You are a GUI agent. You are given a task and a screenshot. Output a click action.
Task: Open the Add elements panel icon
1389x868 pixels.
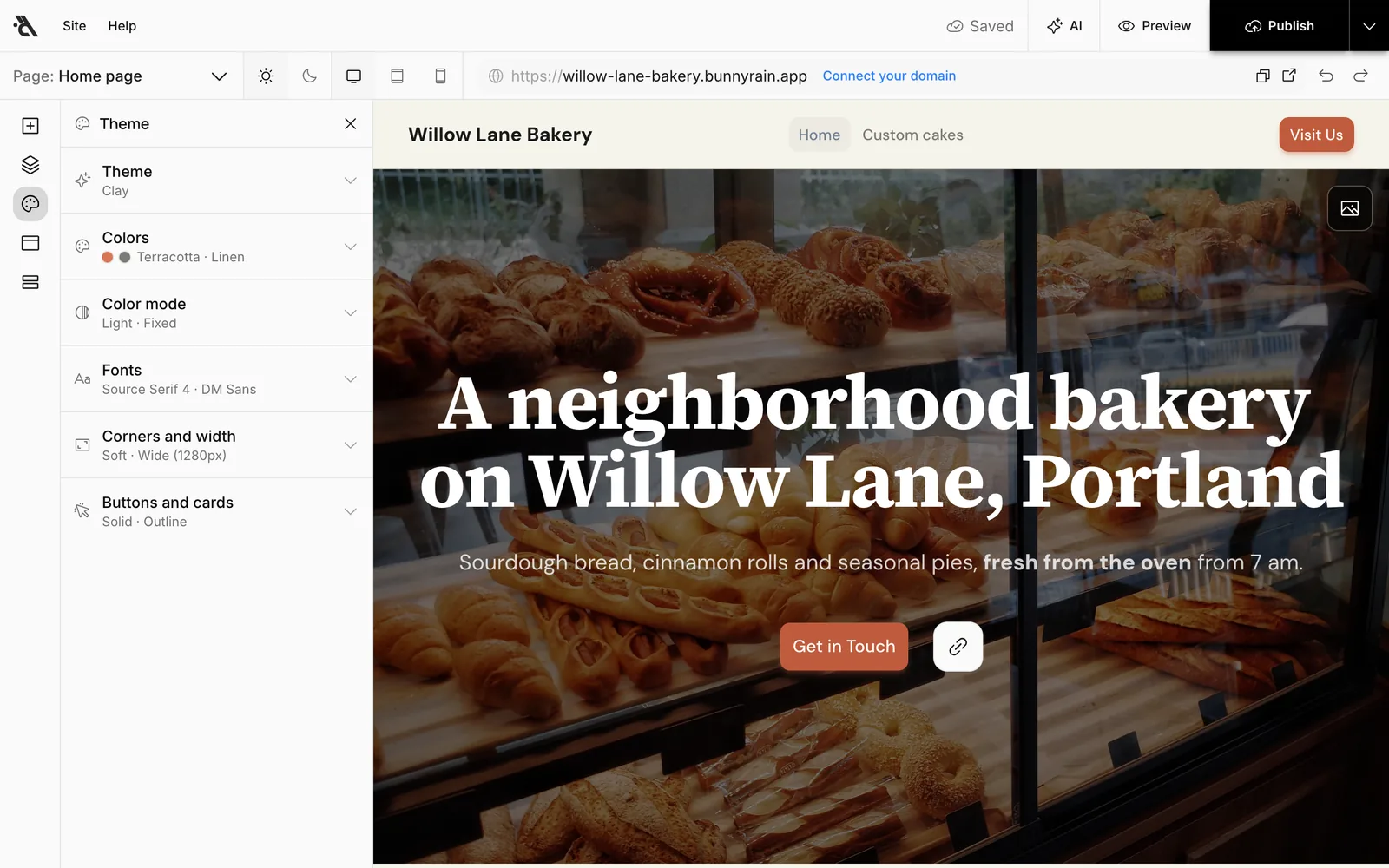(30, 126)
